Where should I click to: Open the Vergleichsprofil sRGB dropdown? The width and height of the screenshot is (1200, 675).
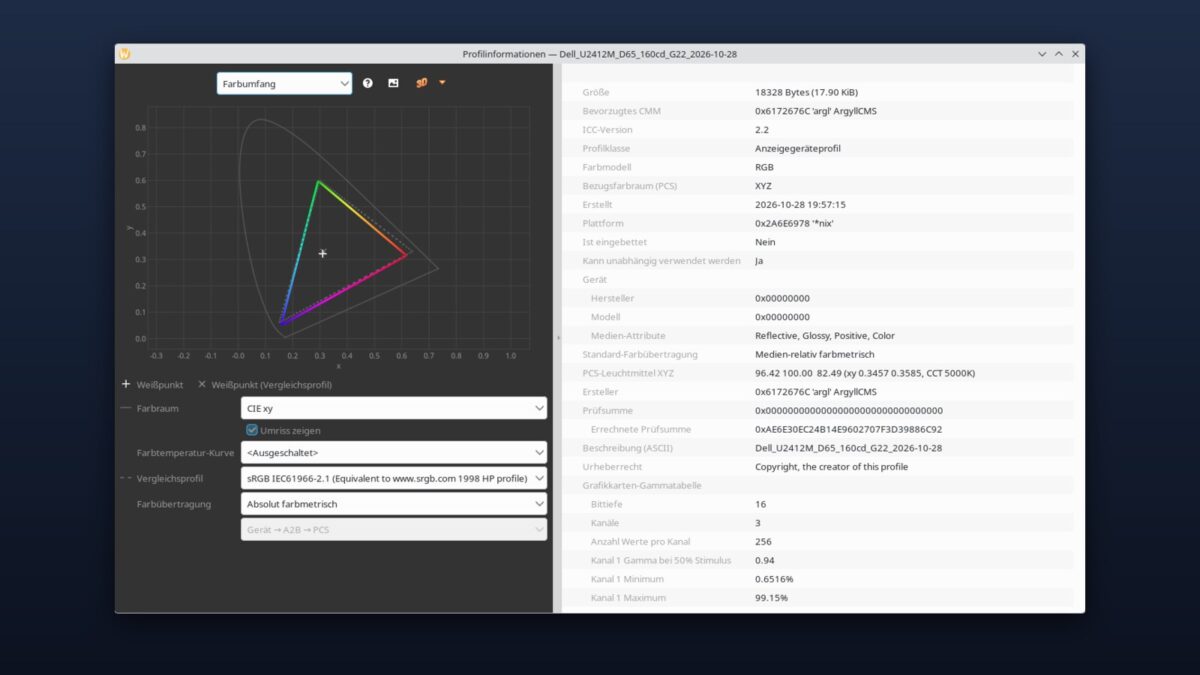coord(394,478)
